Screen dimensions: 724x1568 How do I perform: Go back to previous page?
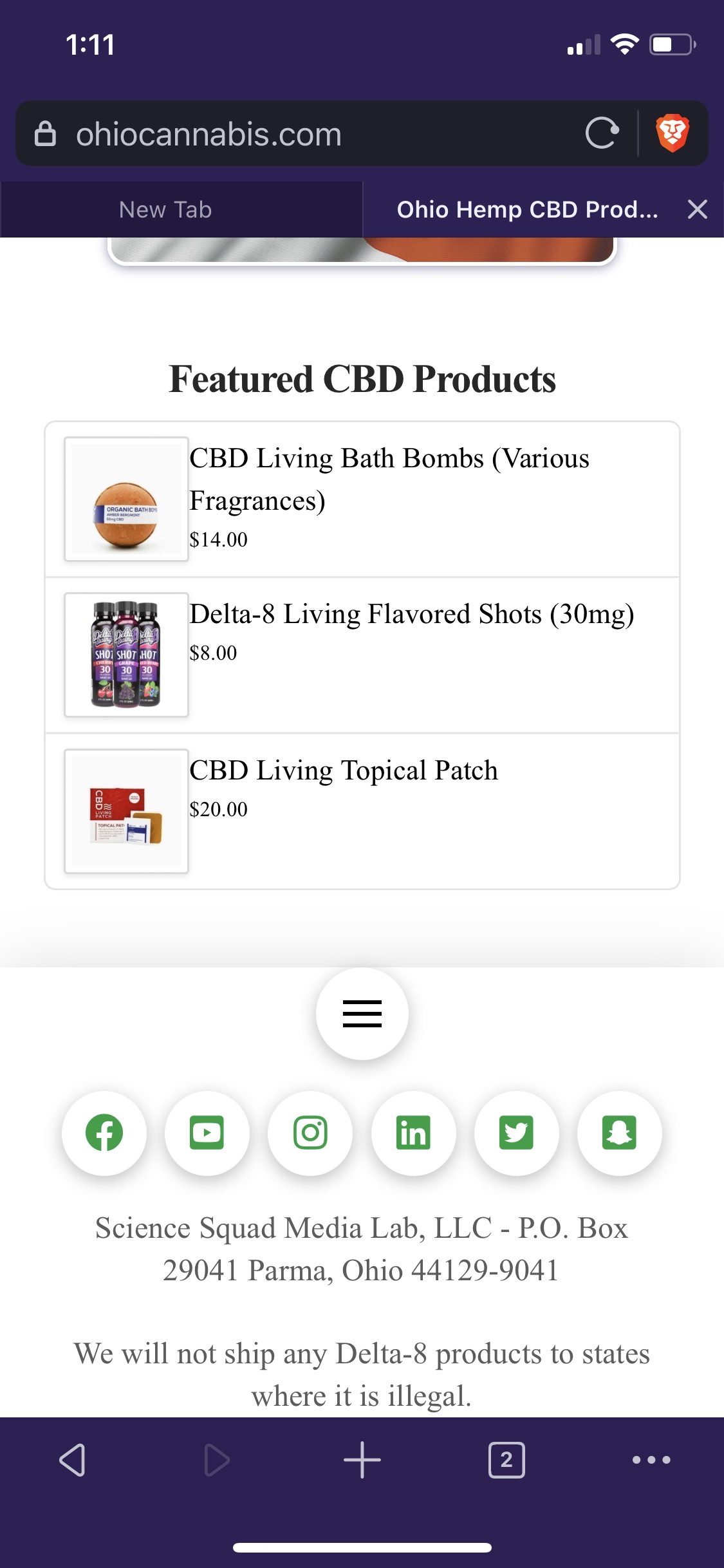click(x=72, y=1460)
